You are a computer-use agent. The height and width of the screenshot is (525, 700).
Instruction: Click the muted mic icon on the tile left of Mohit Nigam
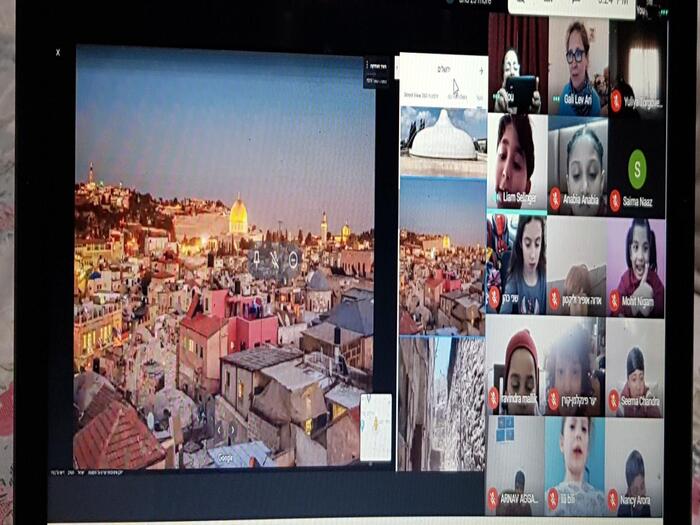(x=554, y=299)
